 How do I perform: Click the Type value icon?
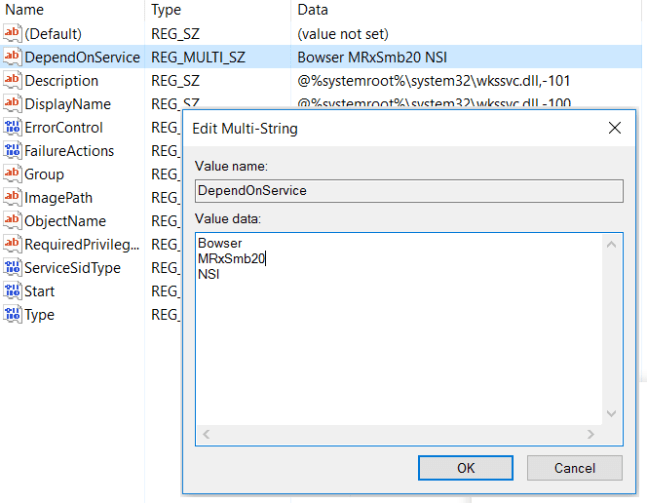[x=12, y=315]
